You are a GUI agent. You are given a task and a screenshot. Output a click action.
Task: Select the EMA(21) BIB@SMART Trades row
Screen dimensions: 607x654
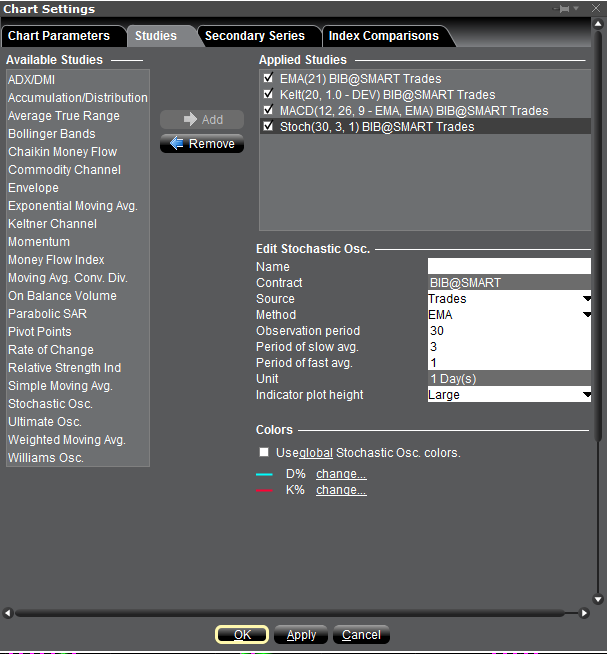pyautogui.click(x=425, y=78)
